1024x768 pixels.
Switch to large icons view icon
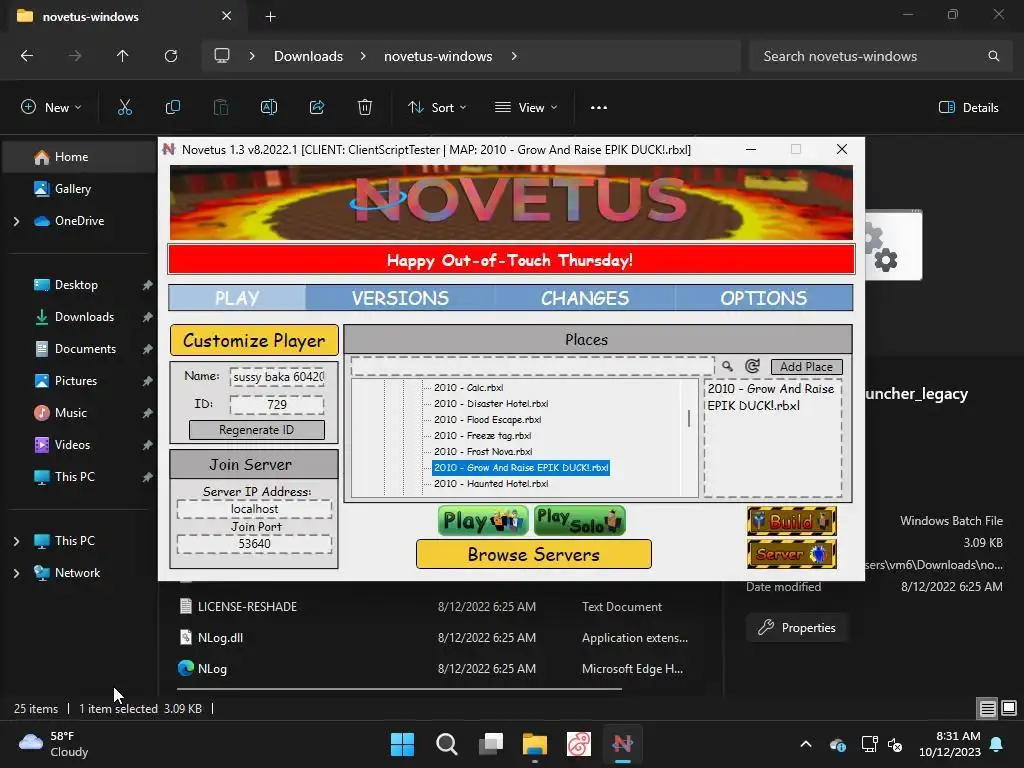[x=1009, y=708]
